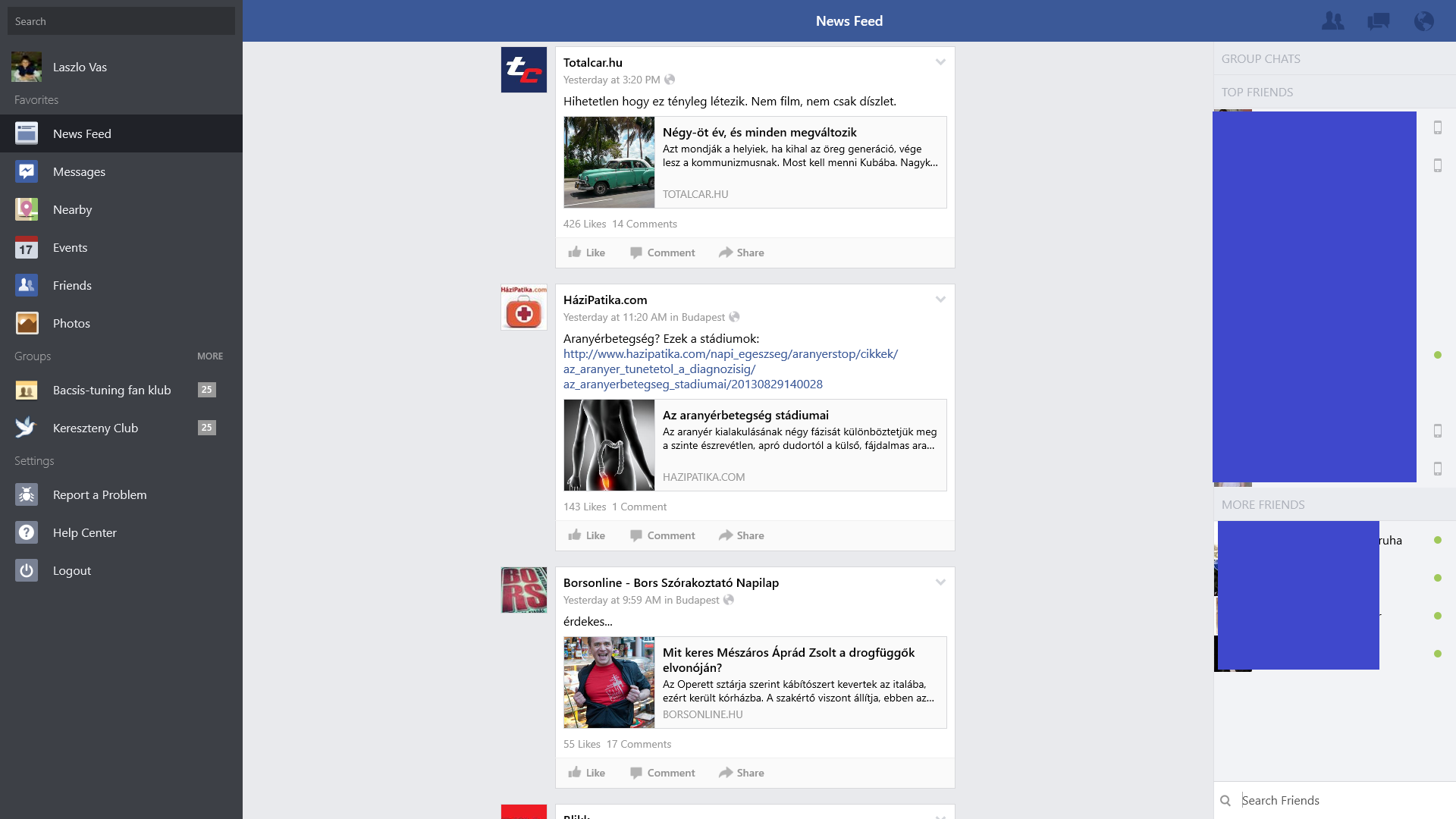Share the Totalcar.hu post
Image resolution: width=1456 pixels, height=819 pixels.
click(742, 253)
